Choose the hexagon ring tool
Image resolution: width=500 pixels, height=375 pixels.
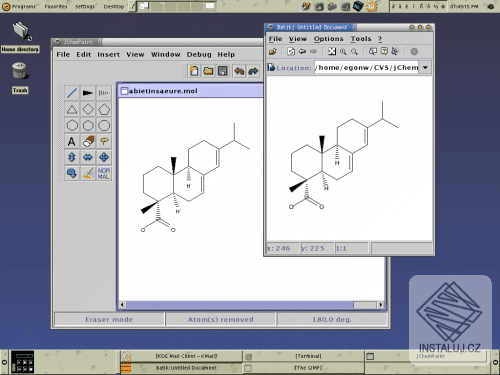click(72, 125)
